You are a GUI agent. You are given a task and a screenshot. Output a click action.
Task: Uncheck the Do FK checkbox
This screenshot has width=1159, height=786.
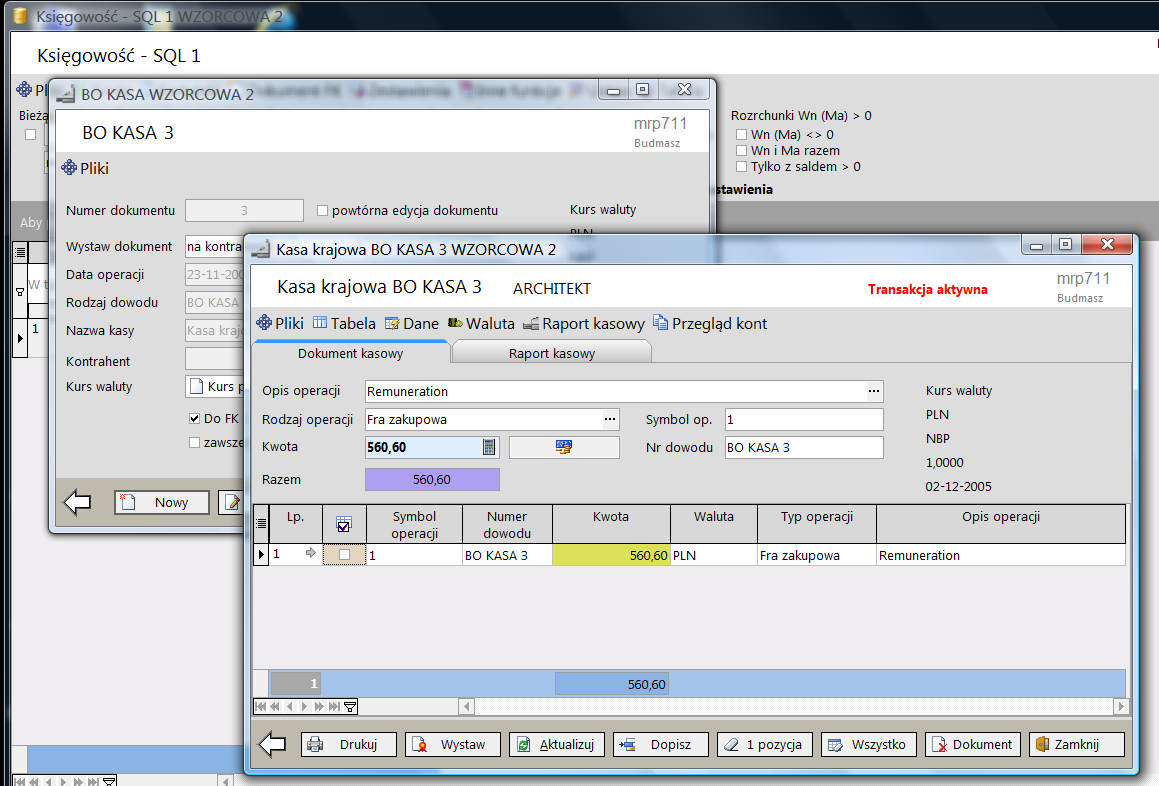[194, 419]
